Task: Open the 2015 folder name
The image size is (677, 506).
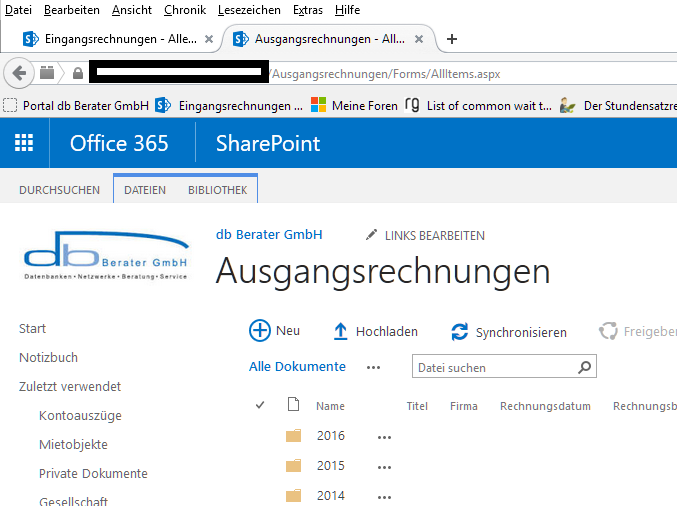Action: point(331,465)
